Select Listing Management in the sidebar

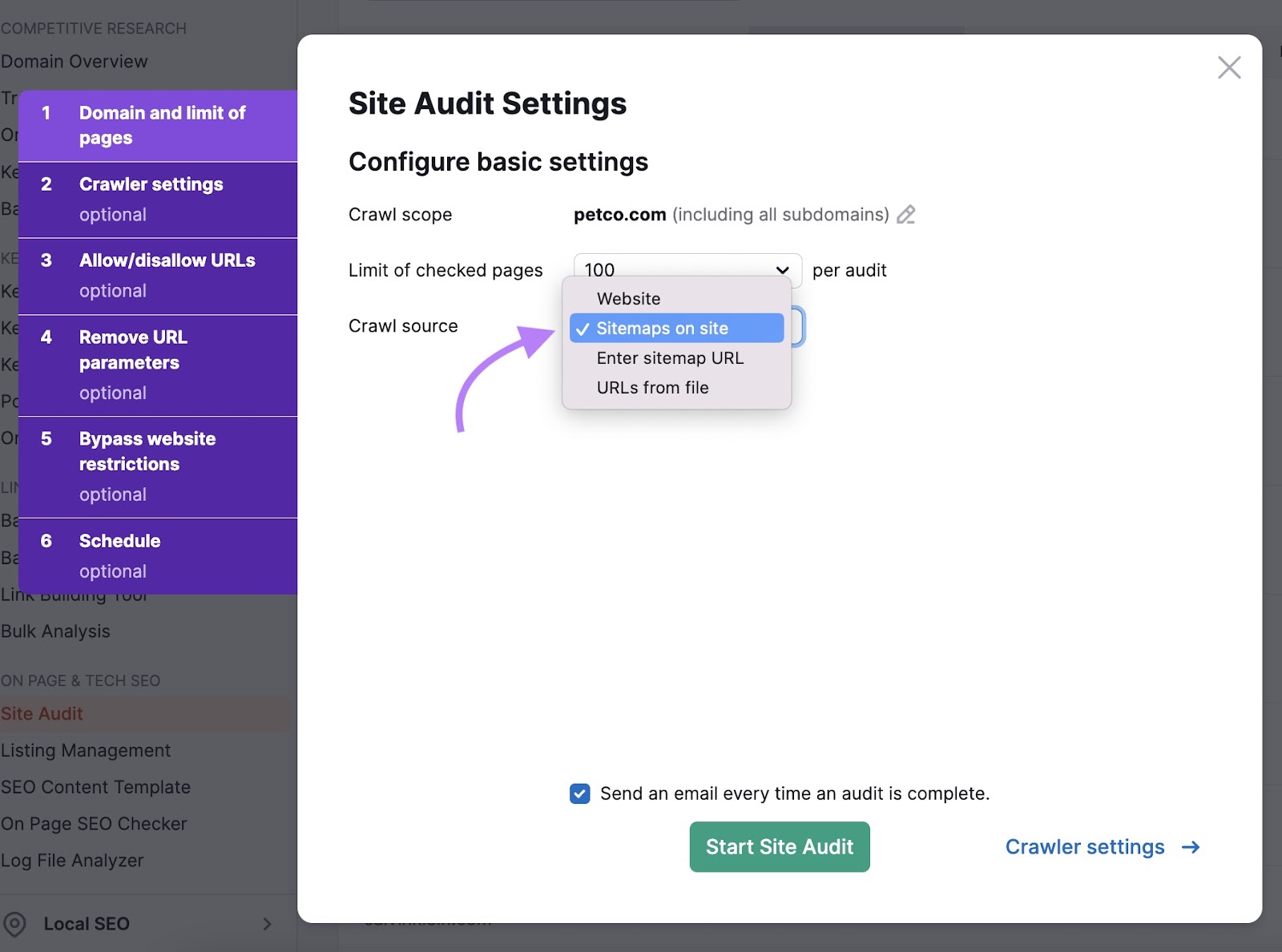86,750
